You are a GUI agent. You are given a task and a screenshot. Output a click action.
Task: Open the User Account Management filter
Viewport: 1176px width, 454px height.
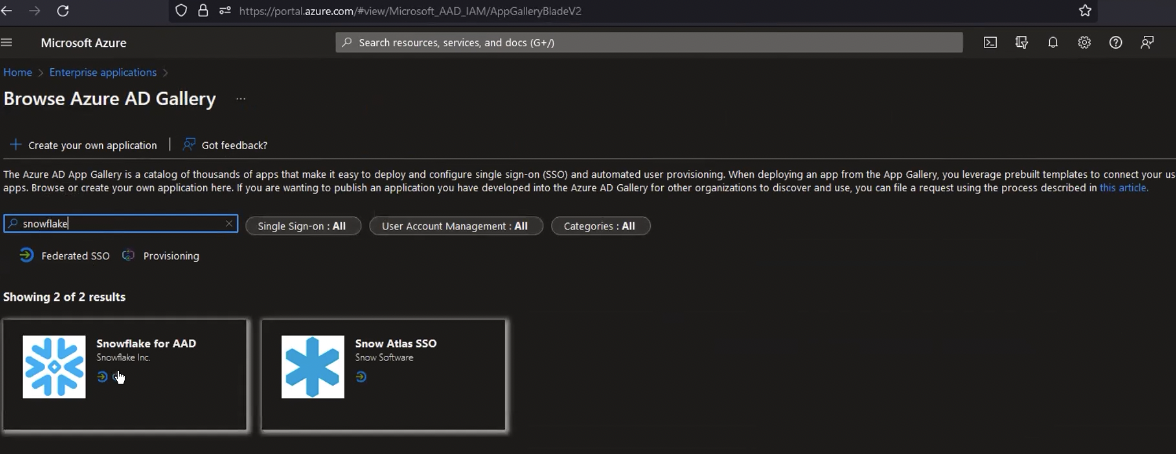point(456,226)
